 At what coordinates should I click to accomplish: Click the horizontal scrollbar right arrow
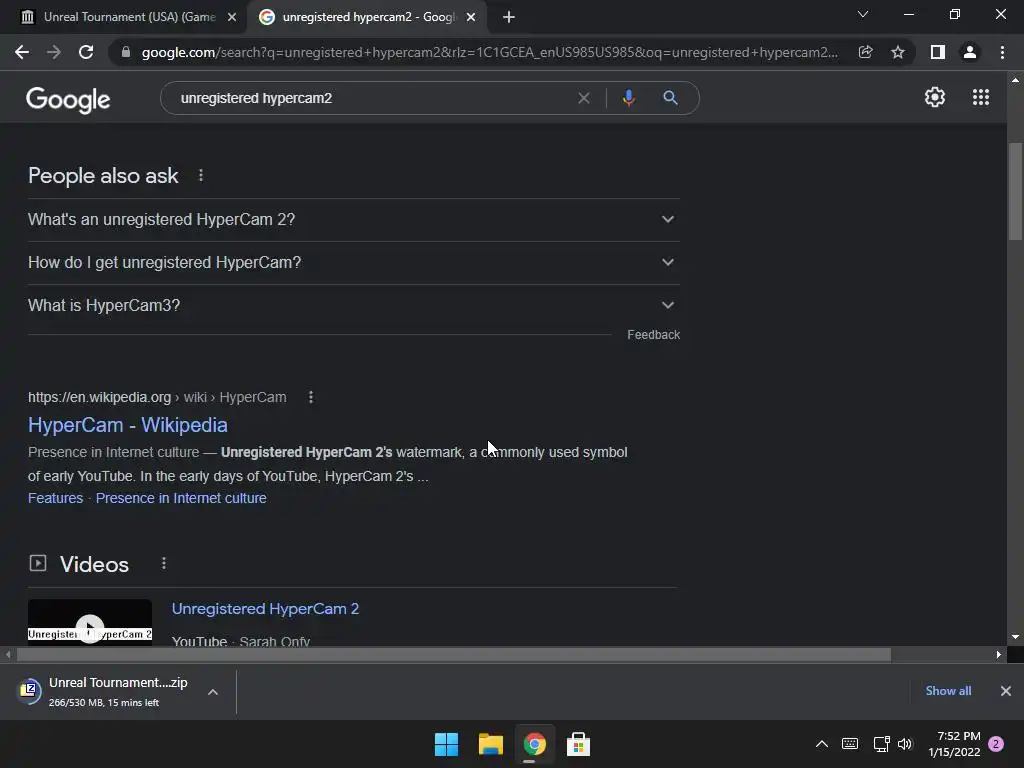click(998, 654)
